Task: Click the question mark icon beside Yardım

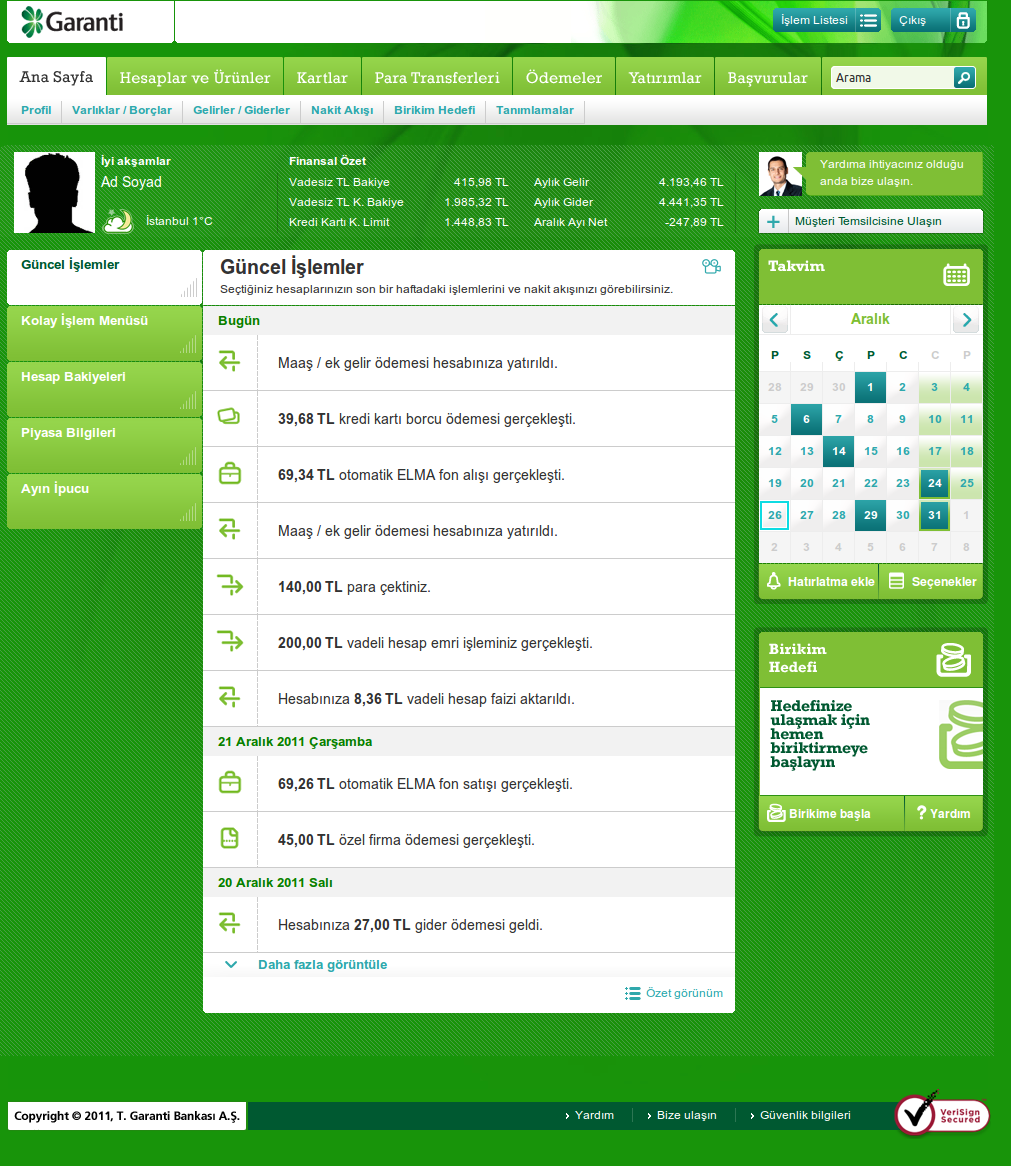Action: [921, 813]
